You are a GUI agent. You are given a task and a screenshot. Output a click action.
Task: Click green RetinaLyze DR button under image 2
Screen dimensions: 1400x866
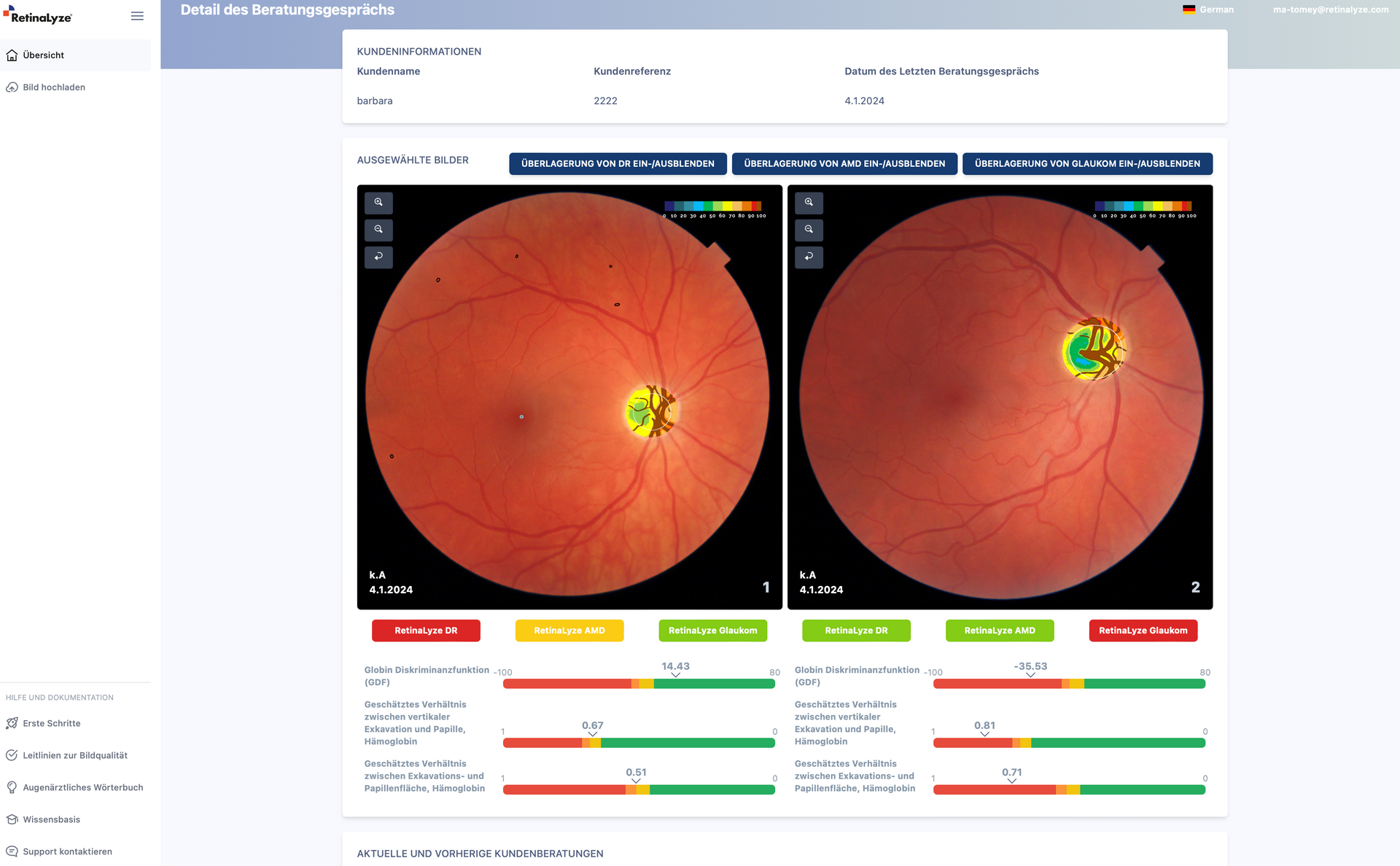(x=856, y=631)
